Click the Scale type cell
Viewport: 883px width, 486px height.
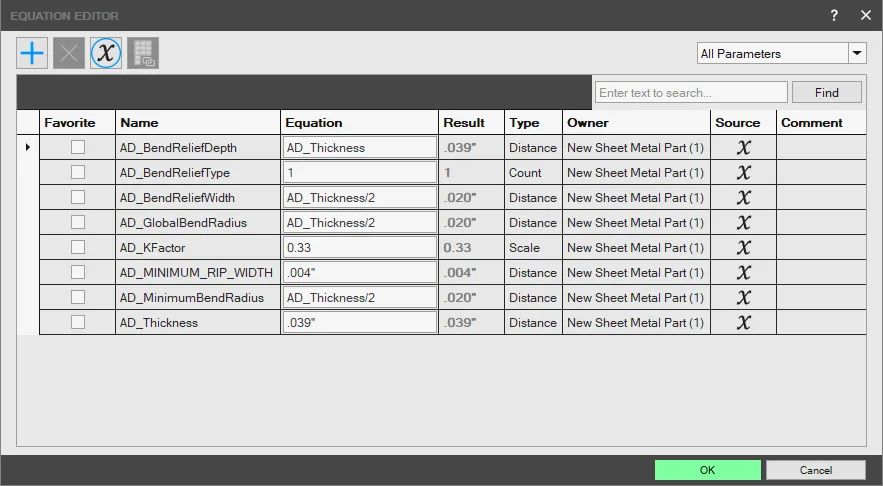pyautogui.click(x=533, y=247)
